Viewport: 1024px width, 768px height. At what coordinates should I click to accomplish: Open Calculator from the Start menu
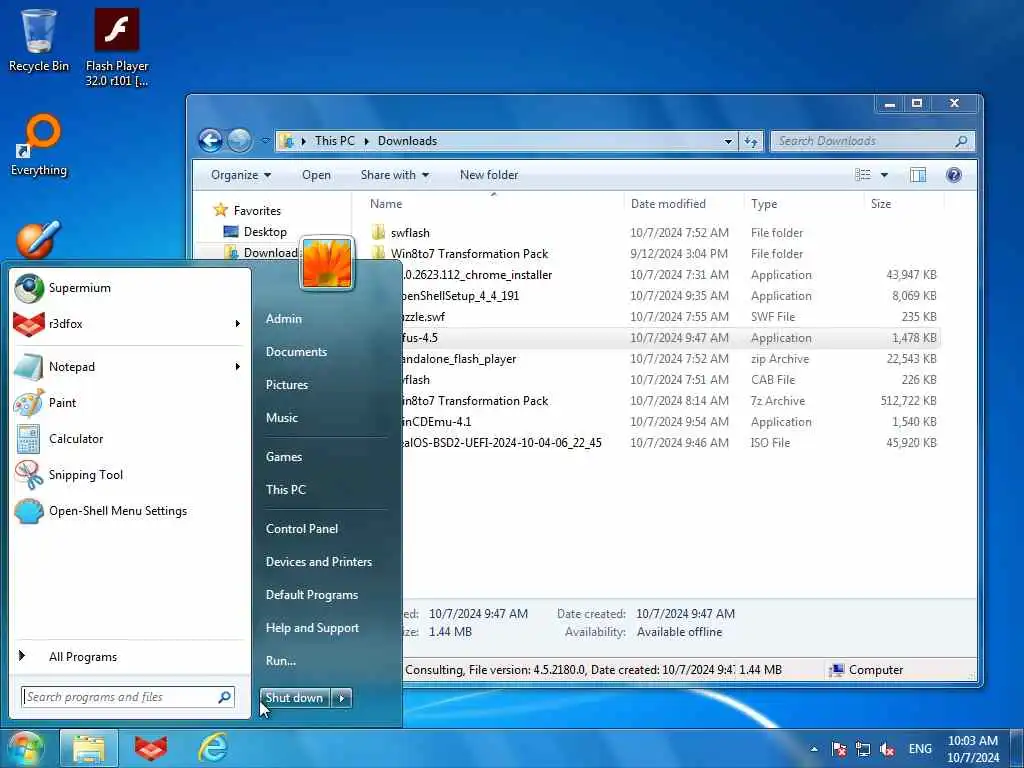(x=76, y=439)
